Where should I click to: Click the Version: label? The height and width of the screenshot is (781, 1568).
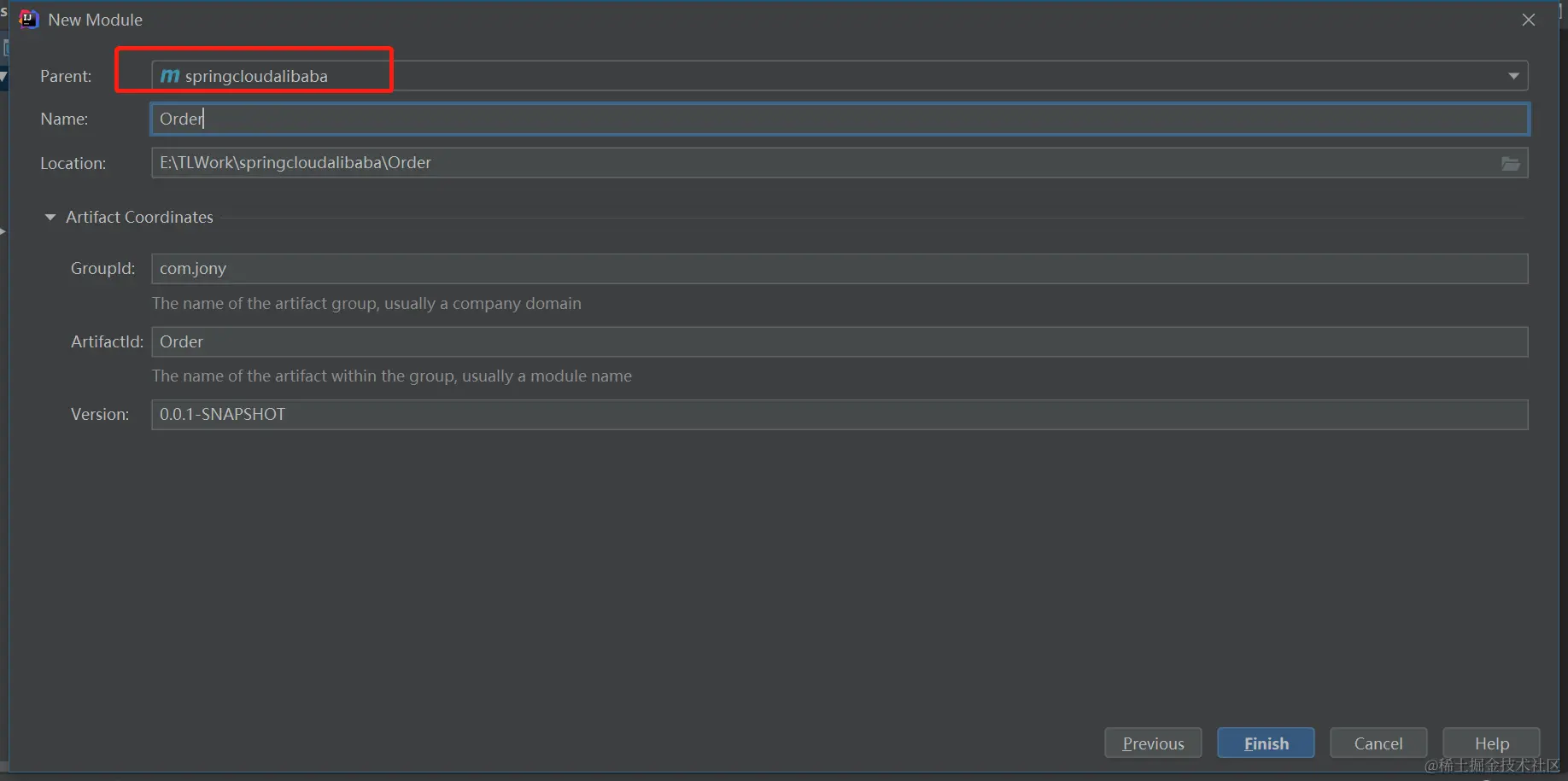100,415
